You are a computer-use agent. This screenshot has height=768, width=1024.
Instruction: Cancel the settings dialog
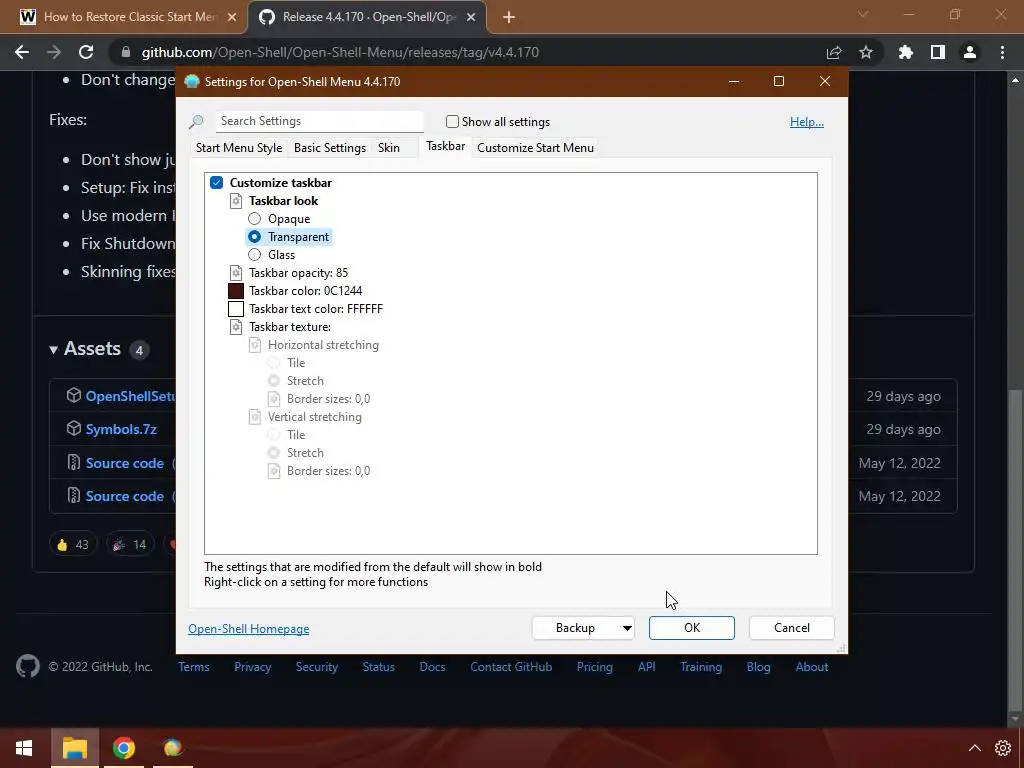coord(792,628)
